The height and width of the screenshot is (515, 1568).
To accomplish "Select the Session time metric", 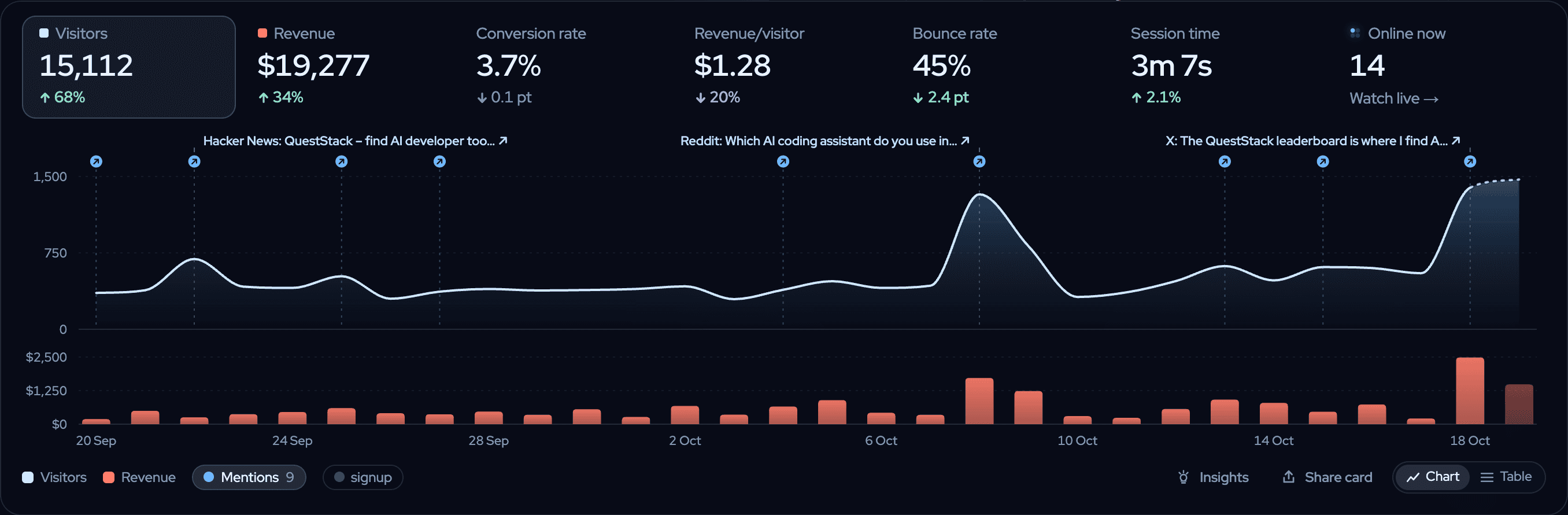I will click(1175, 66).
